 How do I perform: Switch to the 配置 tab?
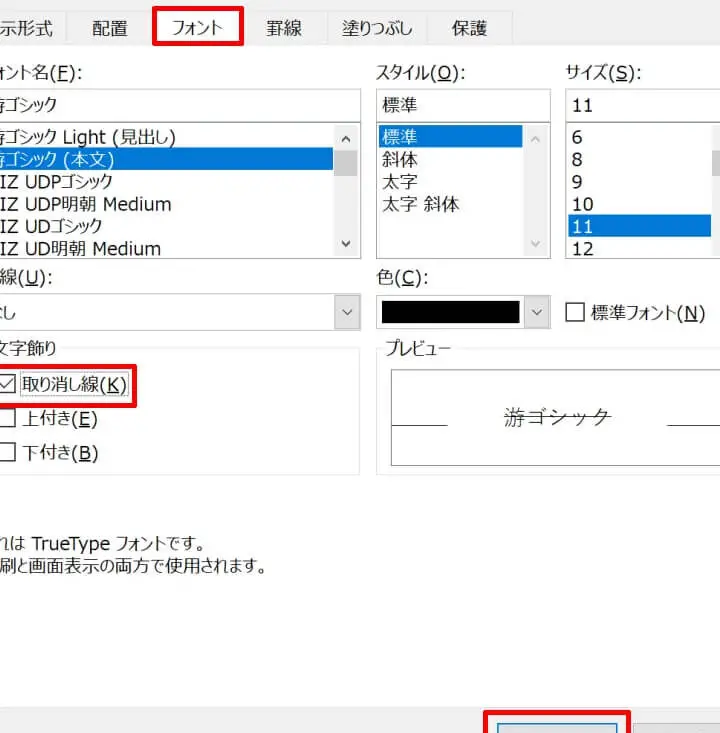109,28
